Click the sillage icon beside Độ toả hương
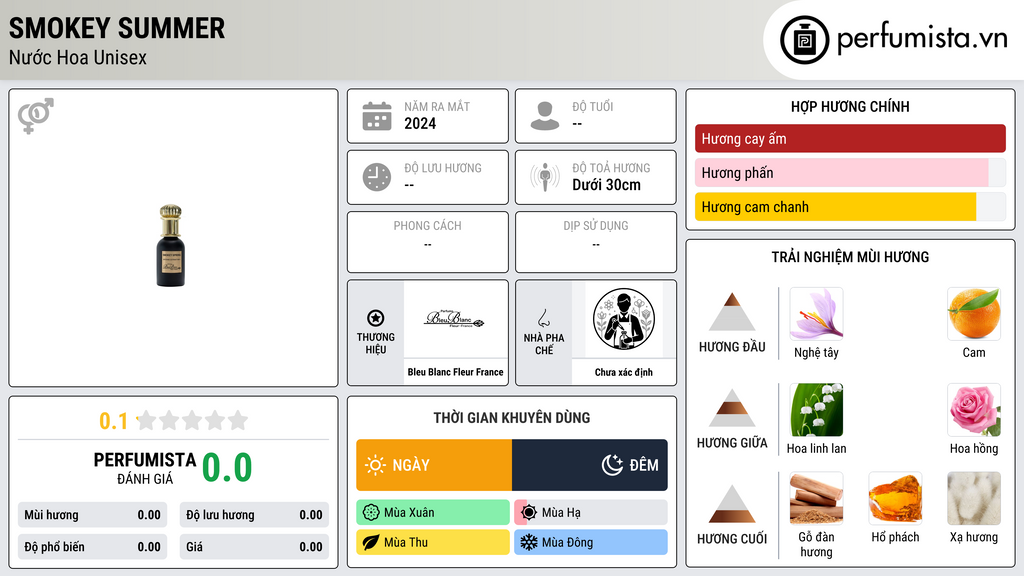Screen dimensions: 1024x576 pyautogui.click(x=545, y=177)
